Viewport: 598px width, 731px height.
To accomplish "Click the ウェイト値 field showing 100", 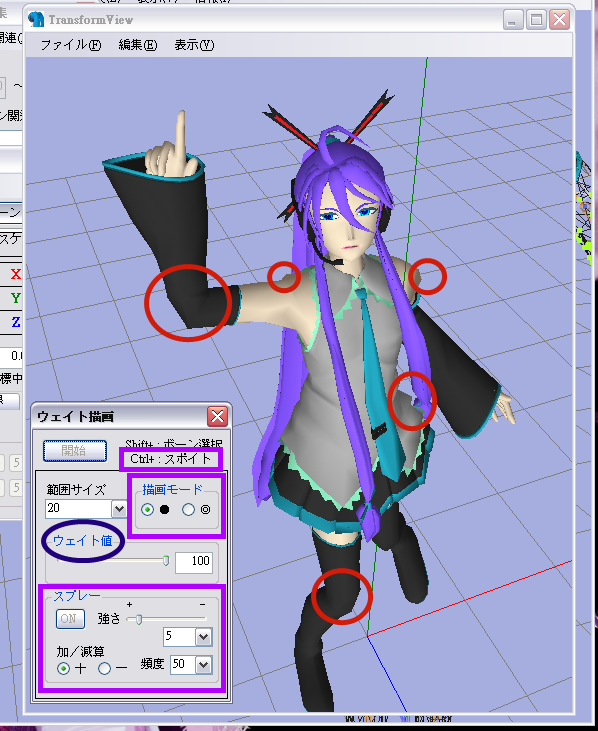I will click(194, 561).
